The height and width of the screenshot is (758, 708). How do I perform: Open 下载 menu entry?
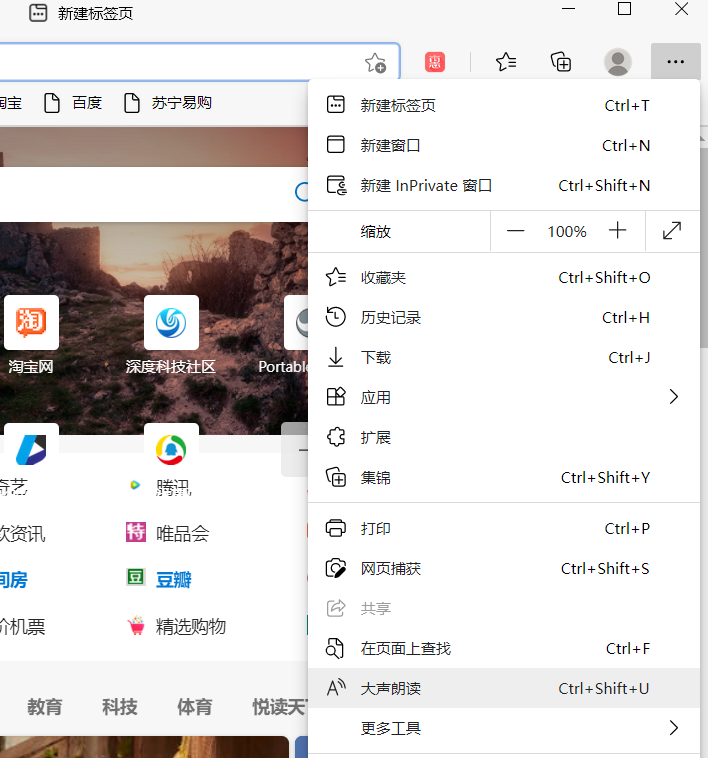[x=504, y=357]
